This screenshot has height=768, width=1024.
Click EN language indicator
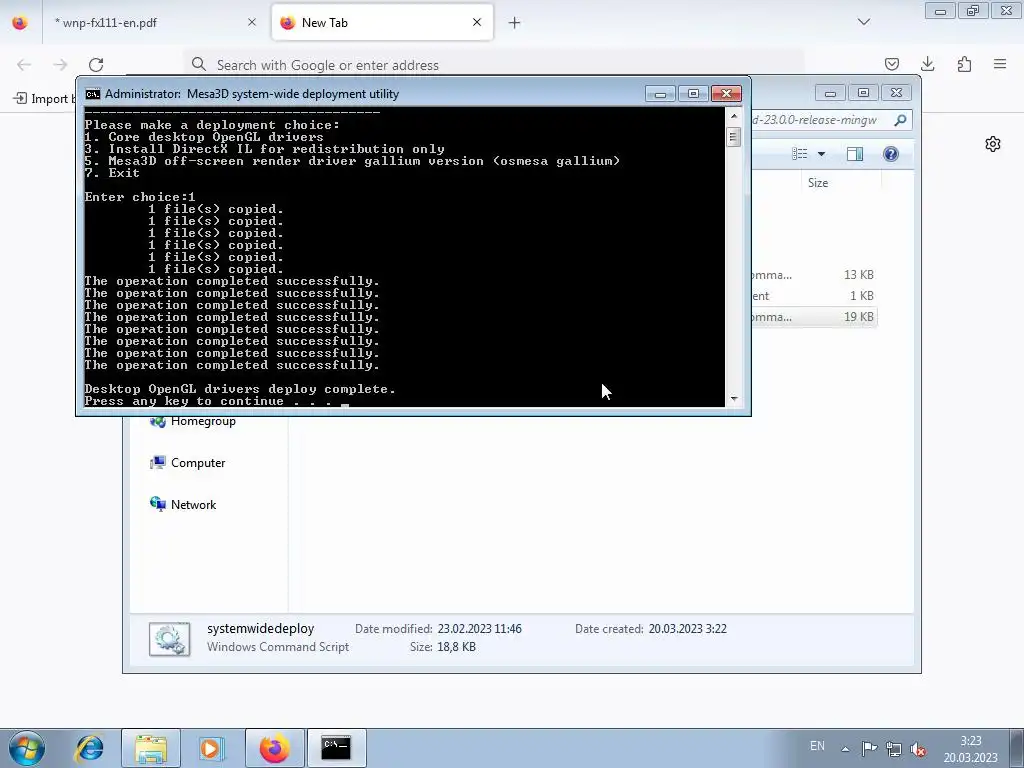point(817,746)
